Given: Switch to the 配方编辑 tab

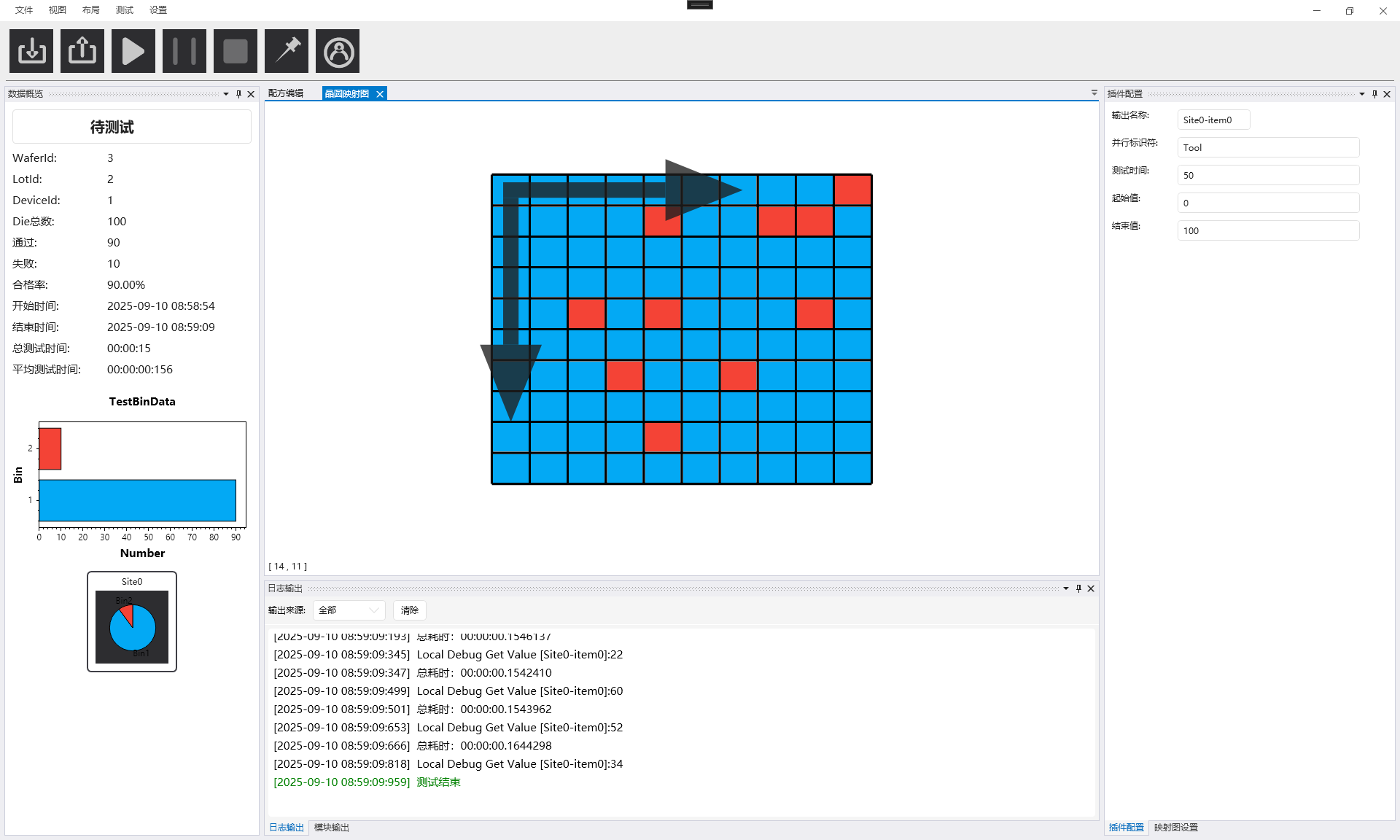Looking at the screenshot, I should [286, 93].
